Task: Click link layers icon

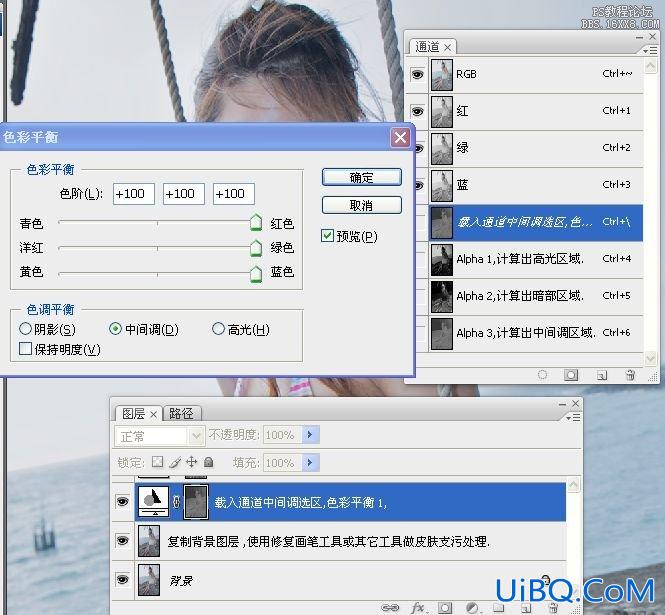Action: click(390, 608)
